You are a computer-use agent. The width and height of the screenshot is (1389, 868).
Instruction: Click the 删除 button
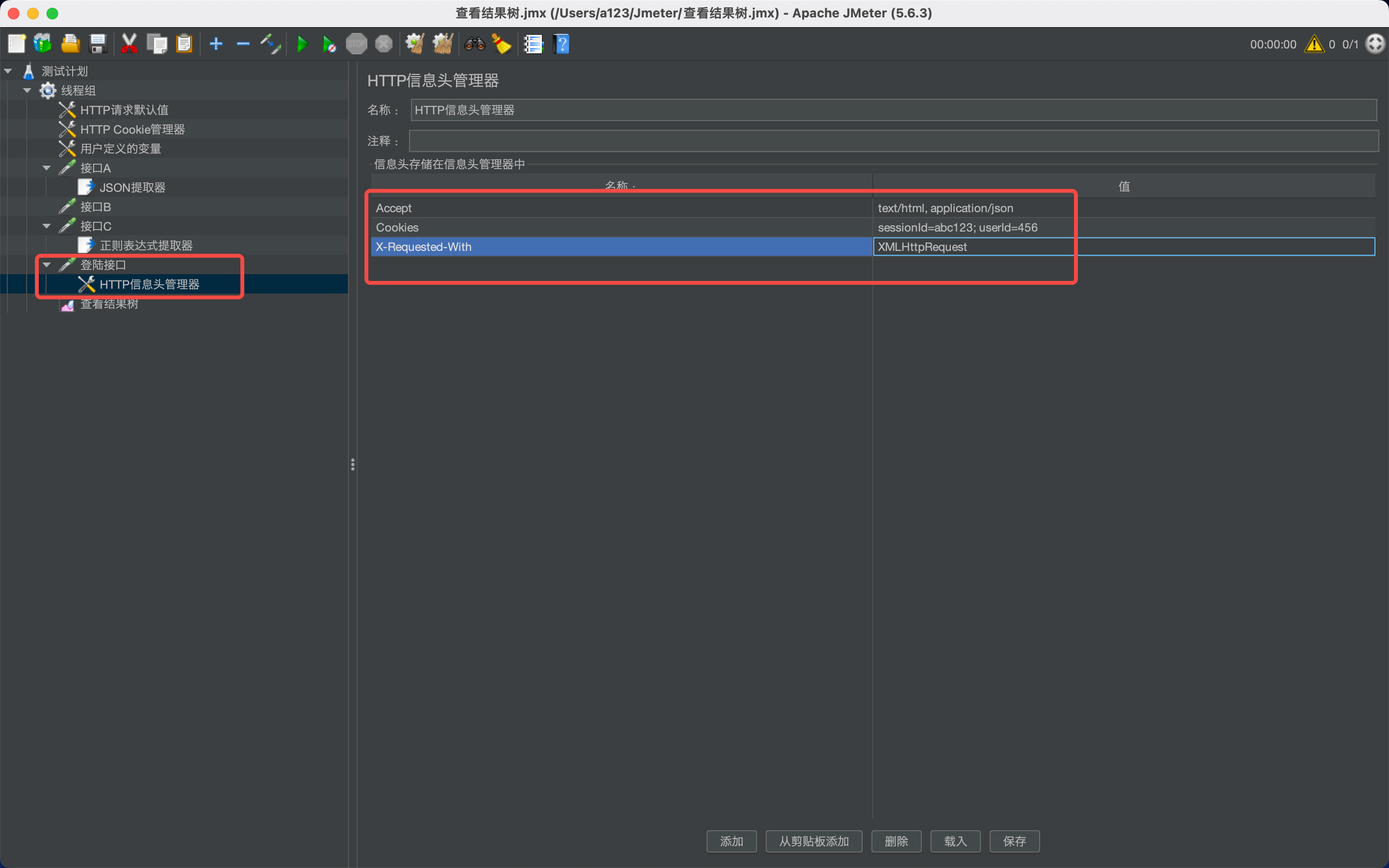(896, 841)
